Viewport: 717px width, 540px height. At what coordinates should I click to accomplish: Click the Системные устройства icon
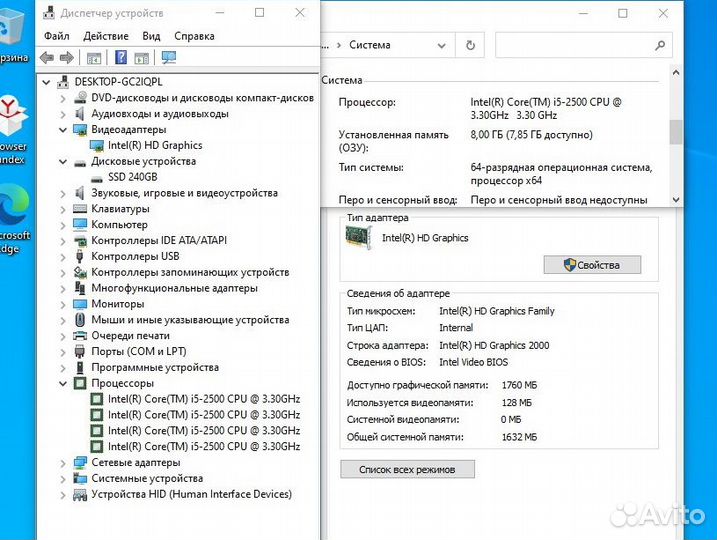click(x=80, y=478)
